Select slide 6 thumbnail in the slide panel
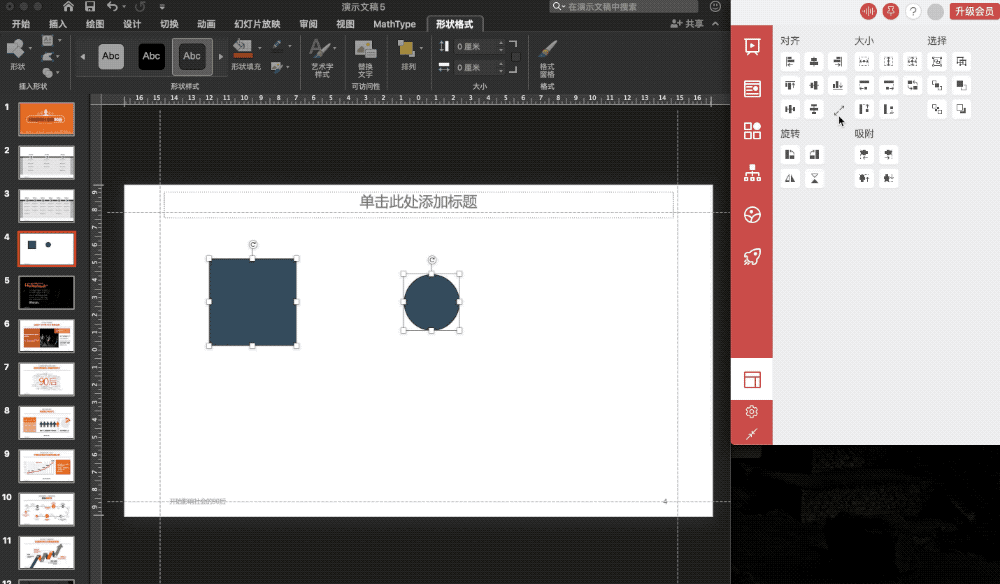The width and height of the screenshot is (1000, 584). [x=47, y=336]
